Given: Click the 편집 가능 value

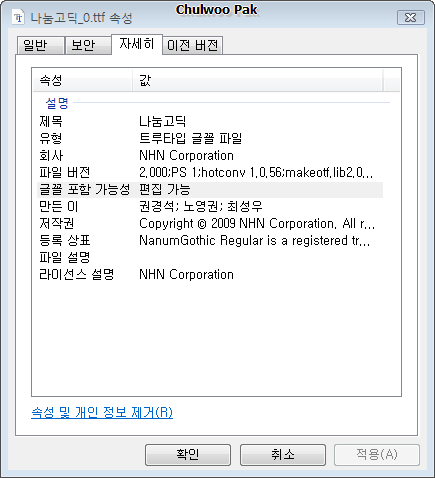Looking at the screenshot, I should 165,189.
